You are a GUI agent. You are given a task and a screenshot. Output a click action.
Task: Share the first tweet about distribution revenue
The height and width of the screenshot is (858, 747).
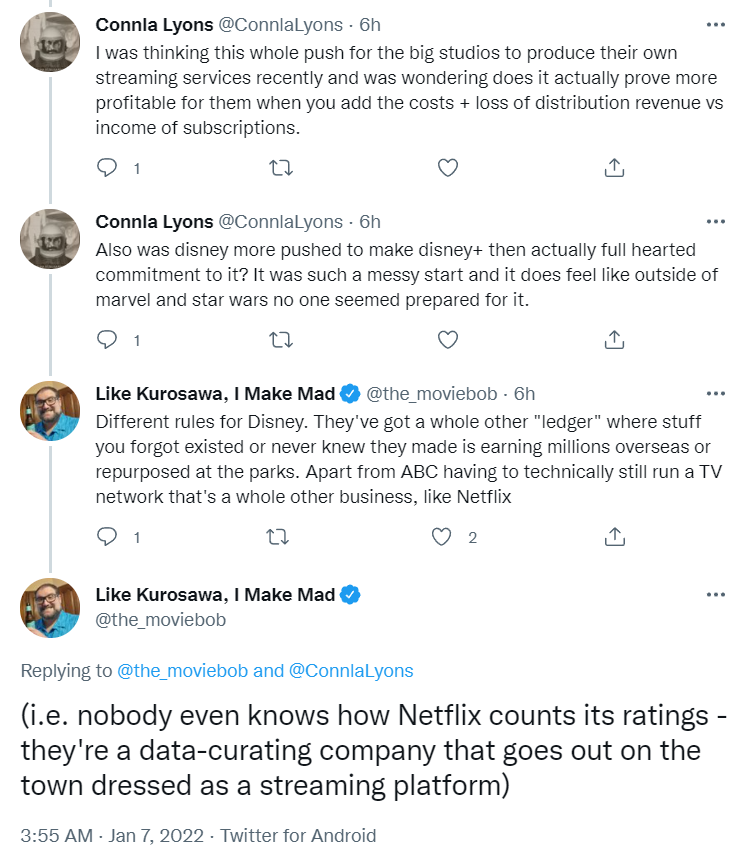click(616, 168)
